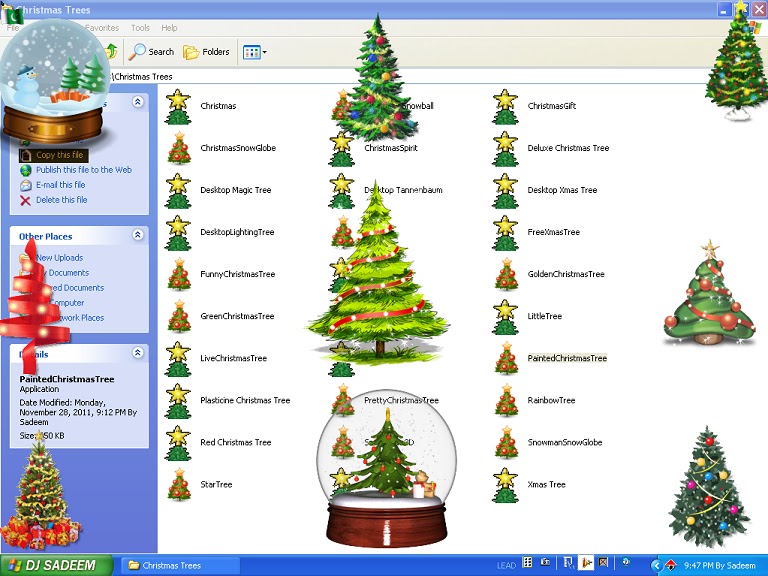768x576 pixels.
Task: Click the taskbar clock
Action: pos(720,566)
